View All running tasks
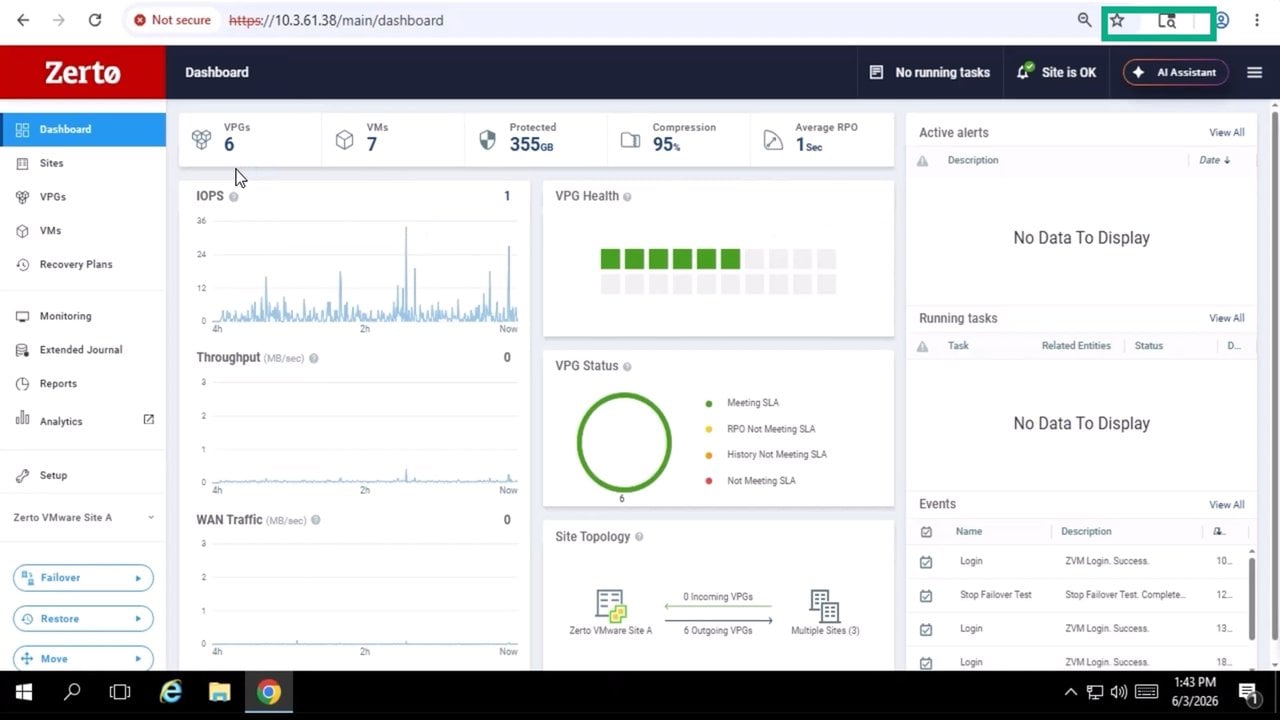 coord(1226,318)
